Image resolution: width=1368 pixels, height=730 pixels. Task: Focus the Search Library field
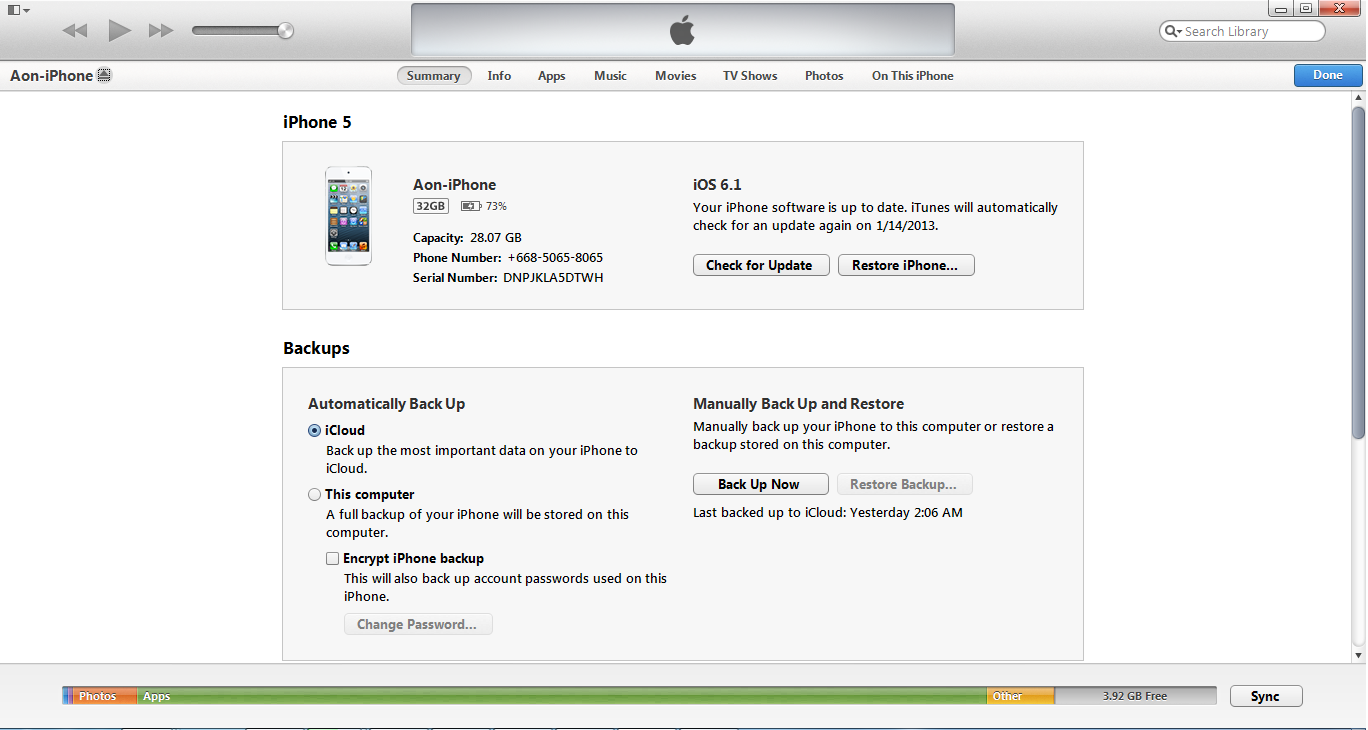tap(1242, 32)
